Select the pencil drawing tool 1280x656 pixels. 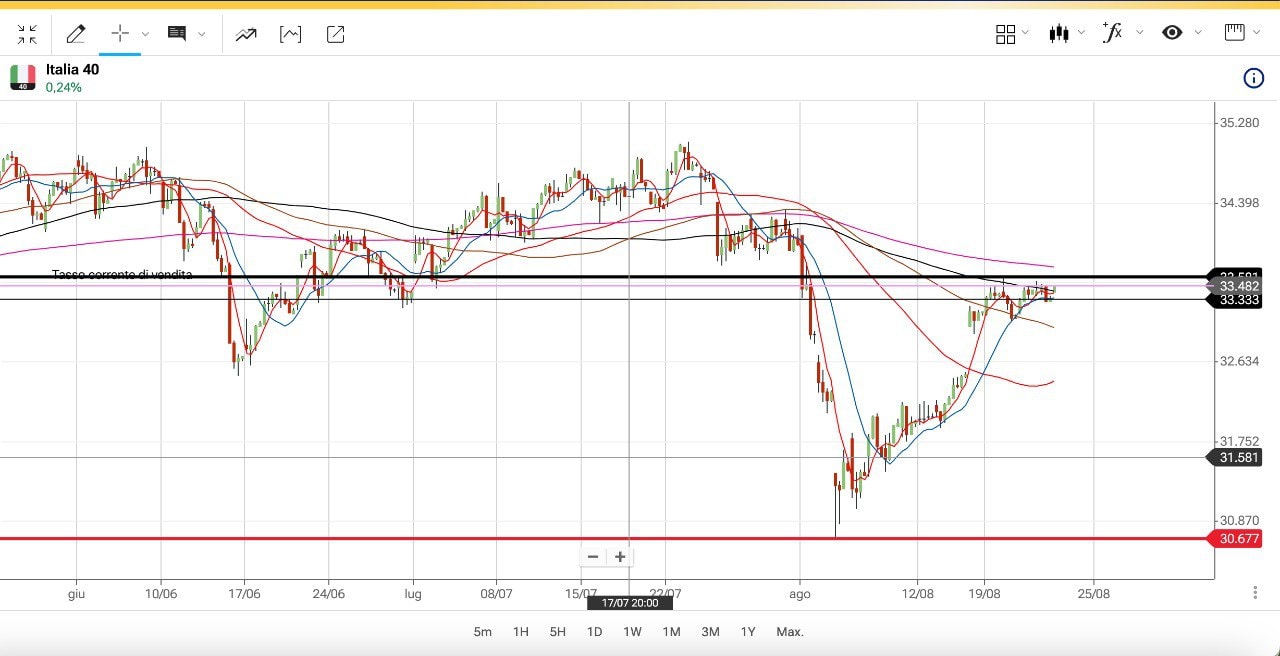[75, 35]
